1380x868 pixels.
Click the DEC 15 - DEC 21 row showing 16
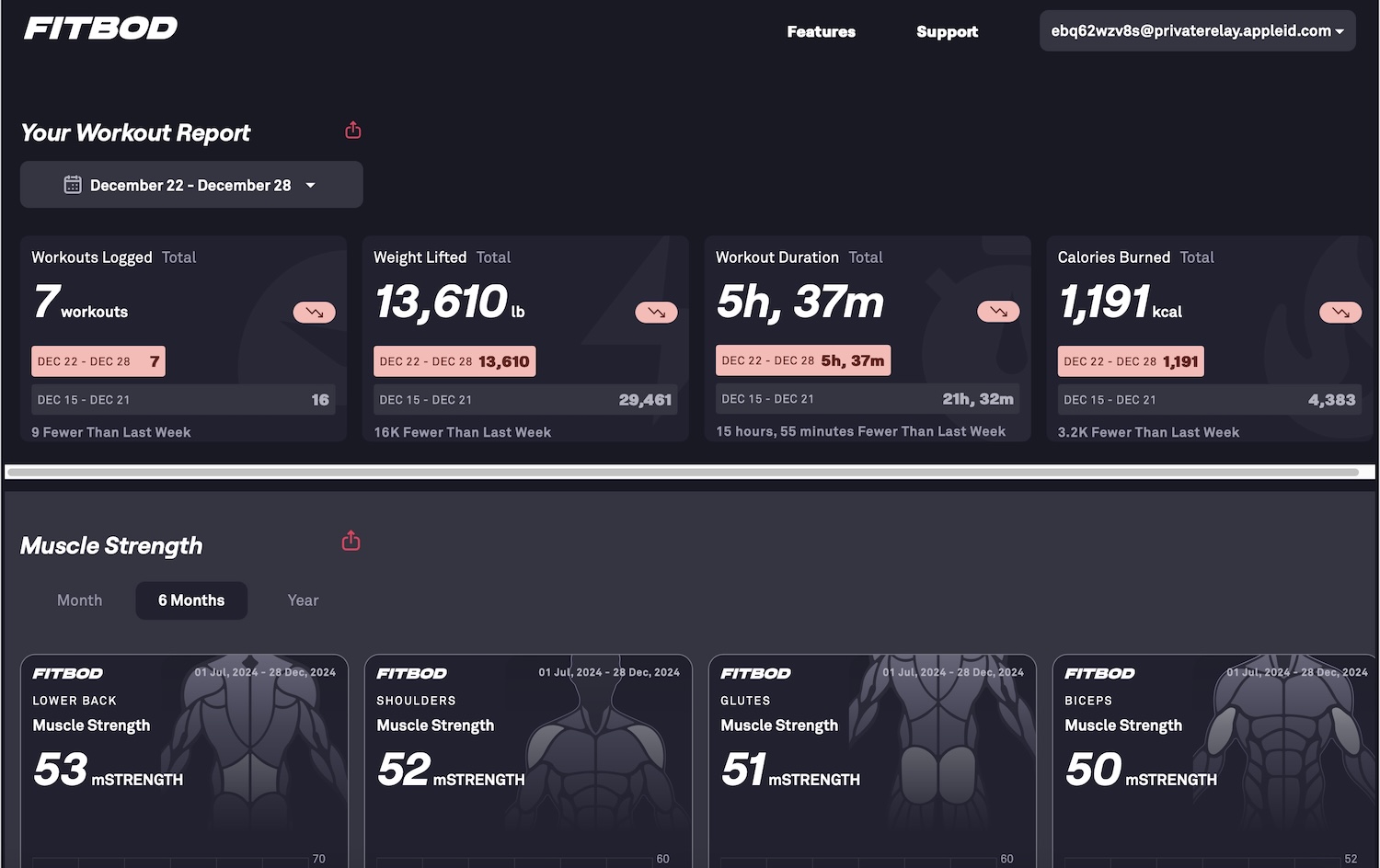point(183,400)
